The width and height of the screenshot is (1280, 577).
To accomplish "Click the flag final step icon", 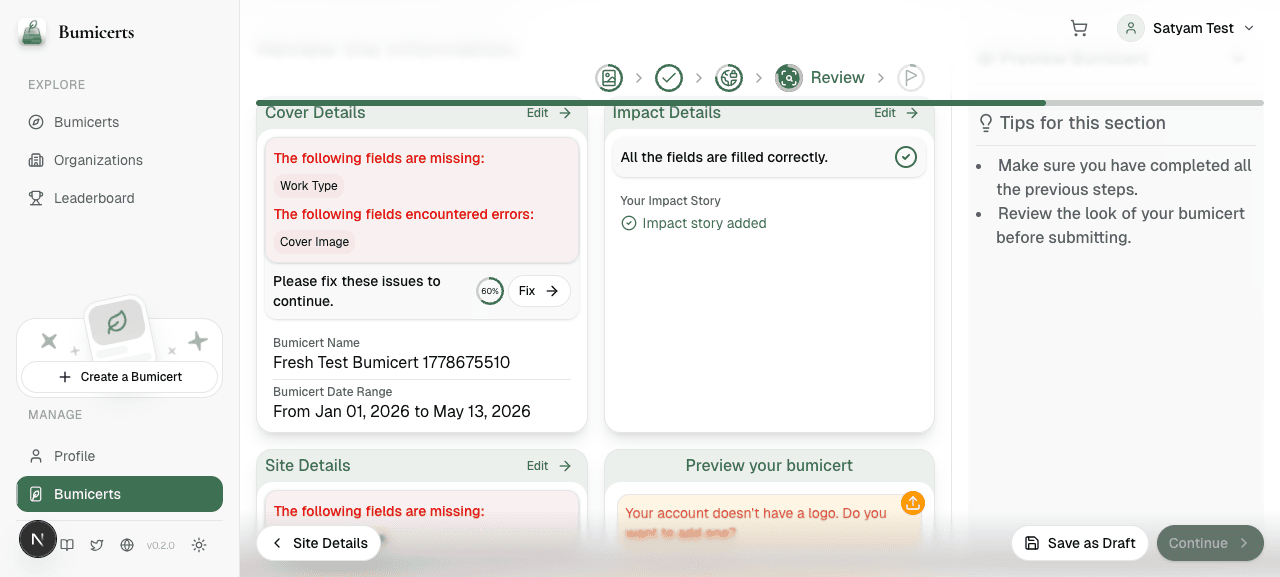I will pyautogui.click(x=911, y=77).
